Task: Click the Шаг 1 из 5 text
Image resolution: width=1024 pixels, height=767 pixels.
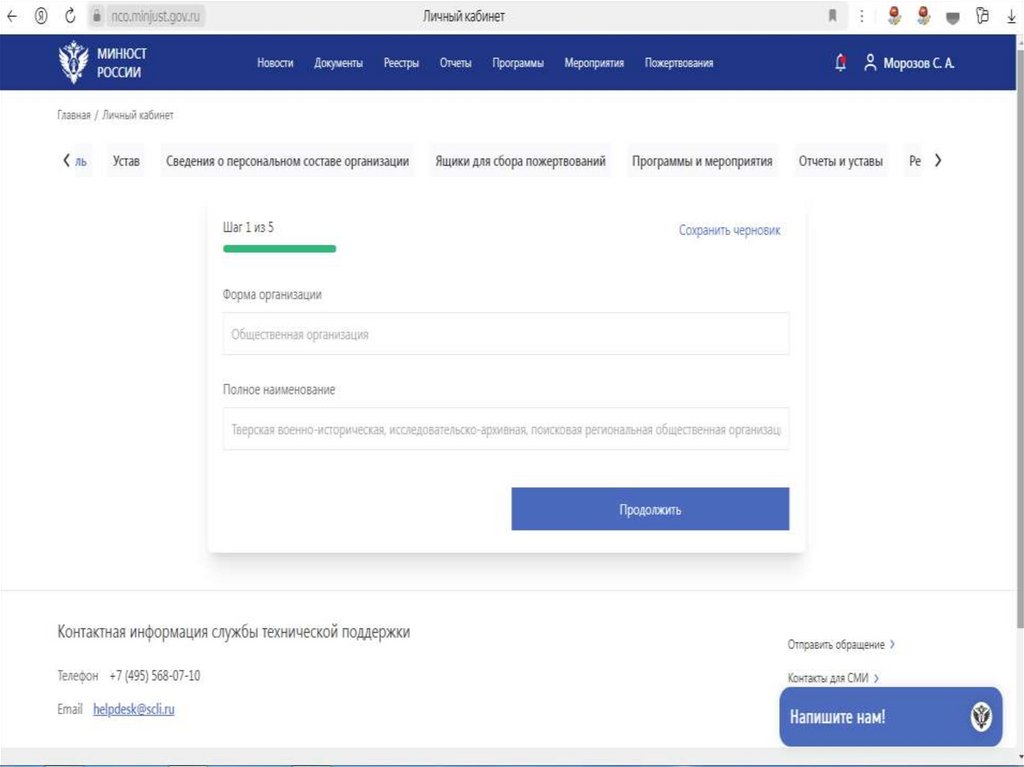Action: point(248,227)
